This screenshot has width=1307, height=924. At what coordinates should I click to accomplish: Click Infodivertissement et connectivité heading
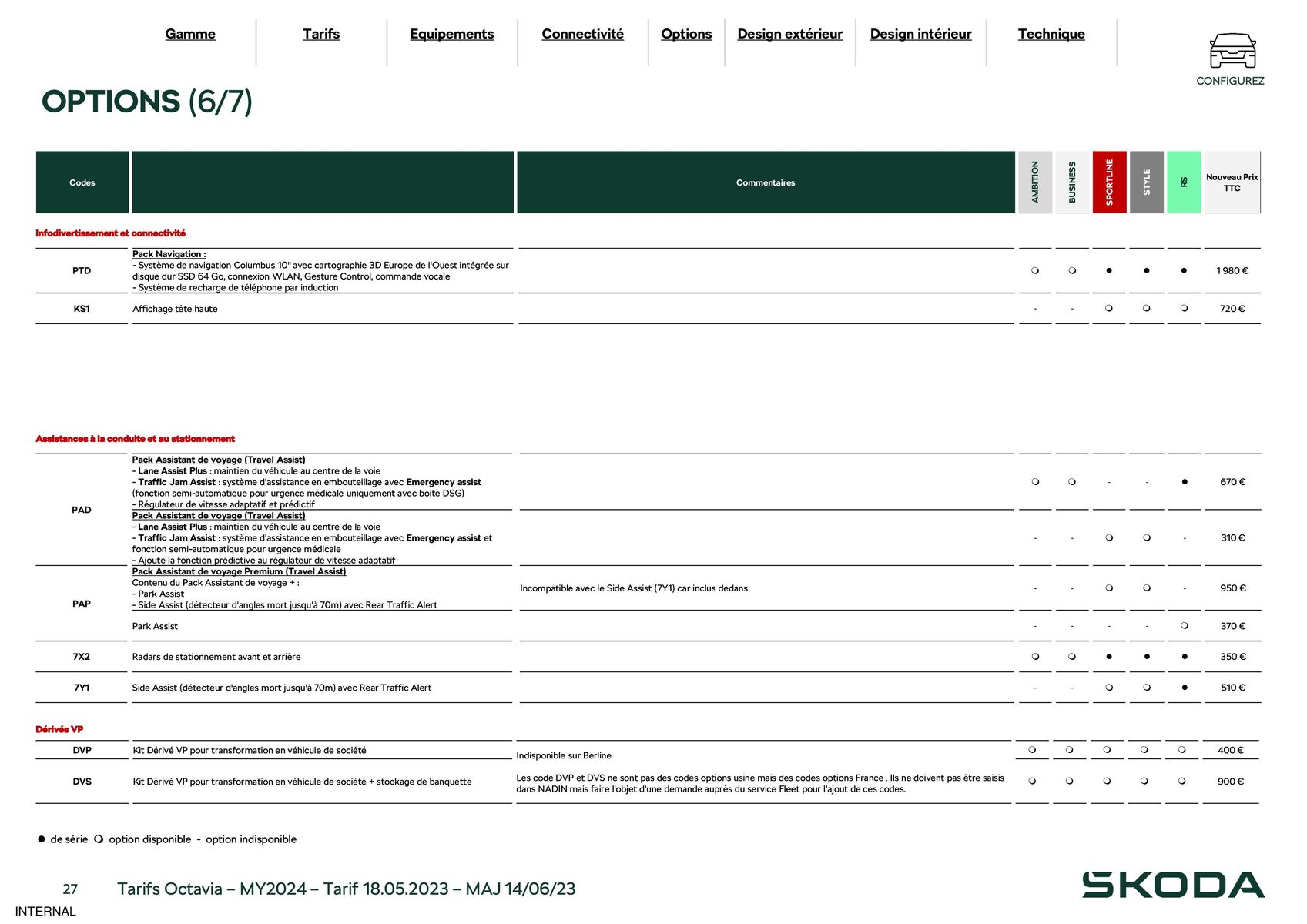point(110,233)
